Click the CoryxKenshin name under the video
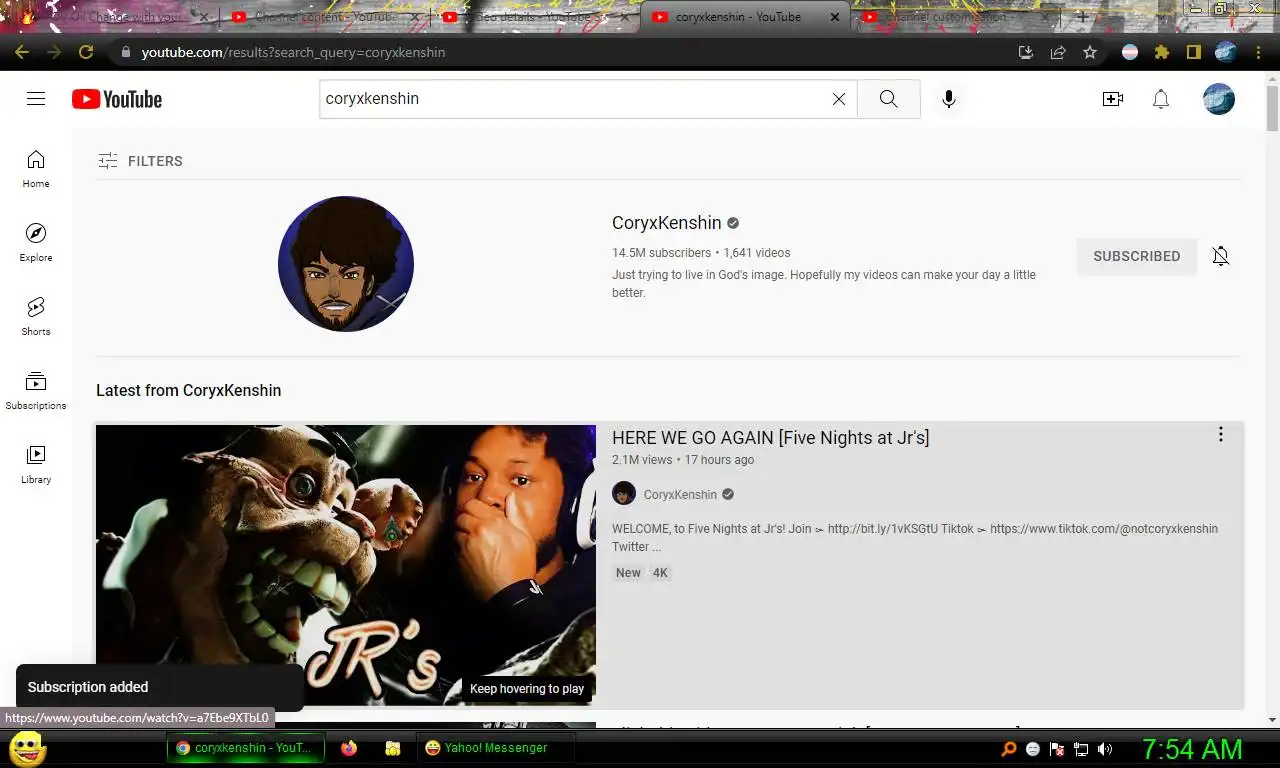Image resolution: width=1280 pixels, height=768 pixels. (680, 494)
